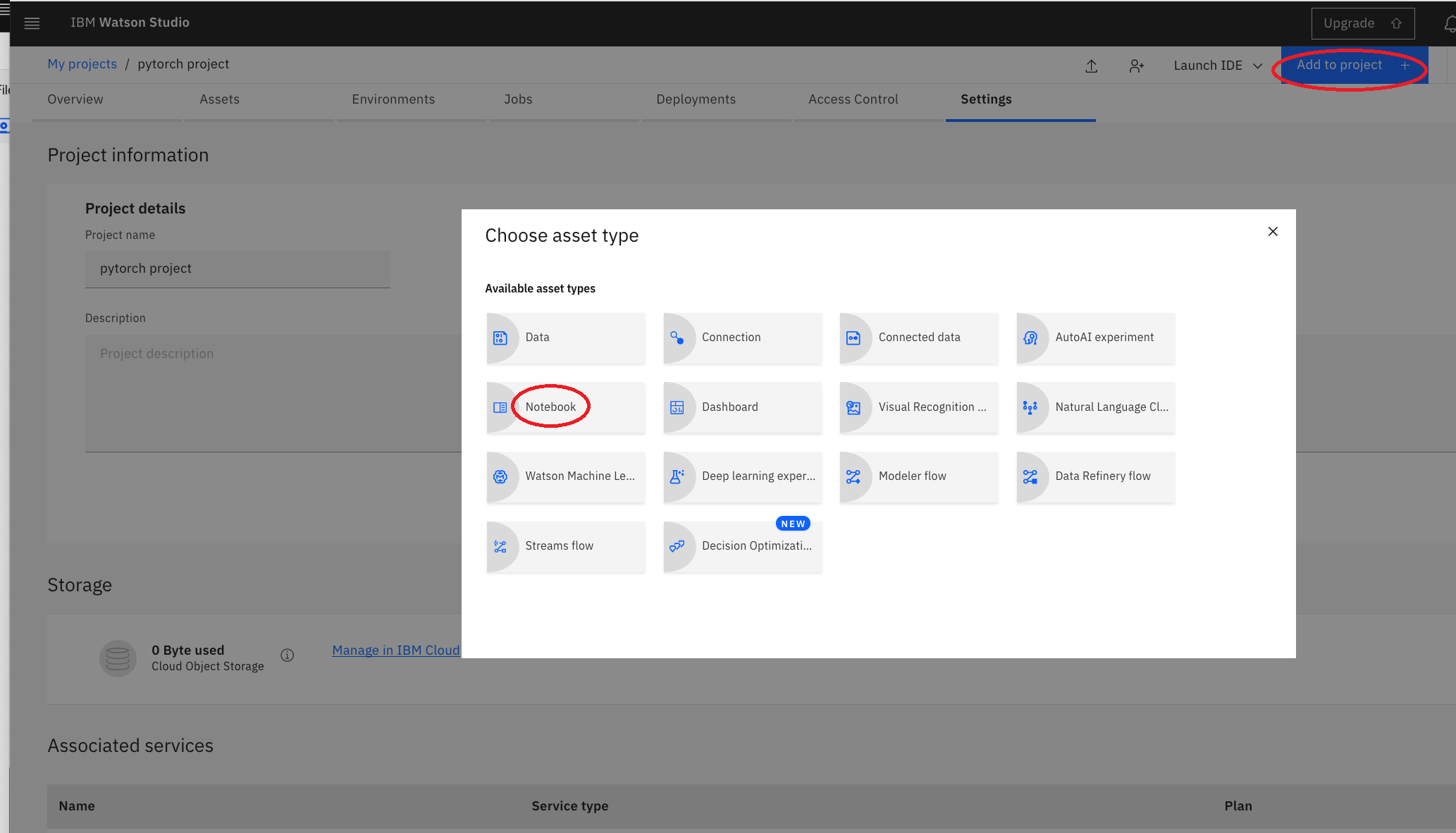Screen dimensions: 1456x833
Task: Click the add collaborator icon
Action: (1136, 66)
